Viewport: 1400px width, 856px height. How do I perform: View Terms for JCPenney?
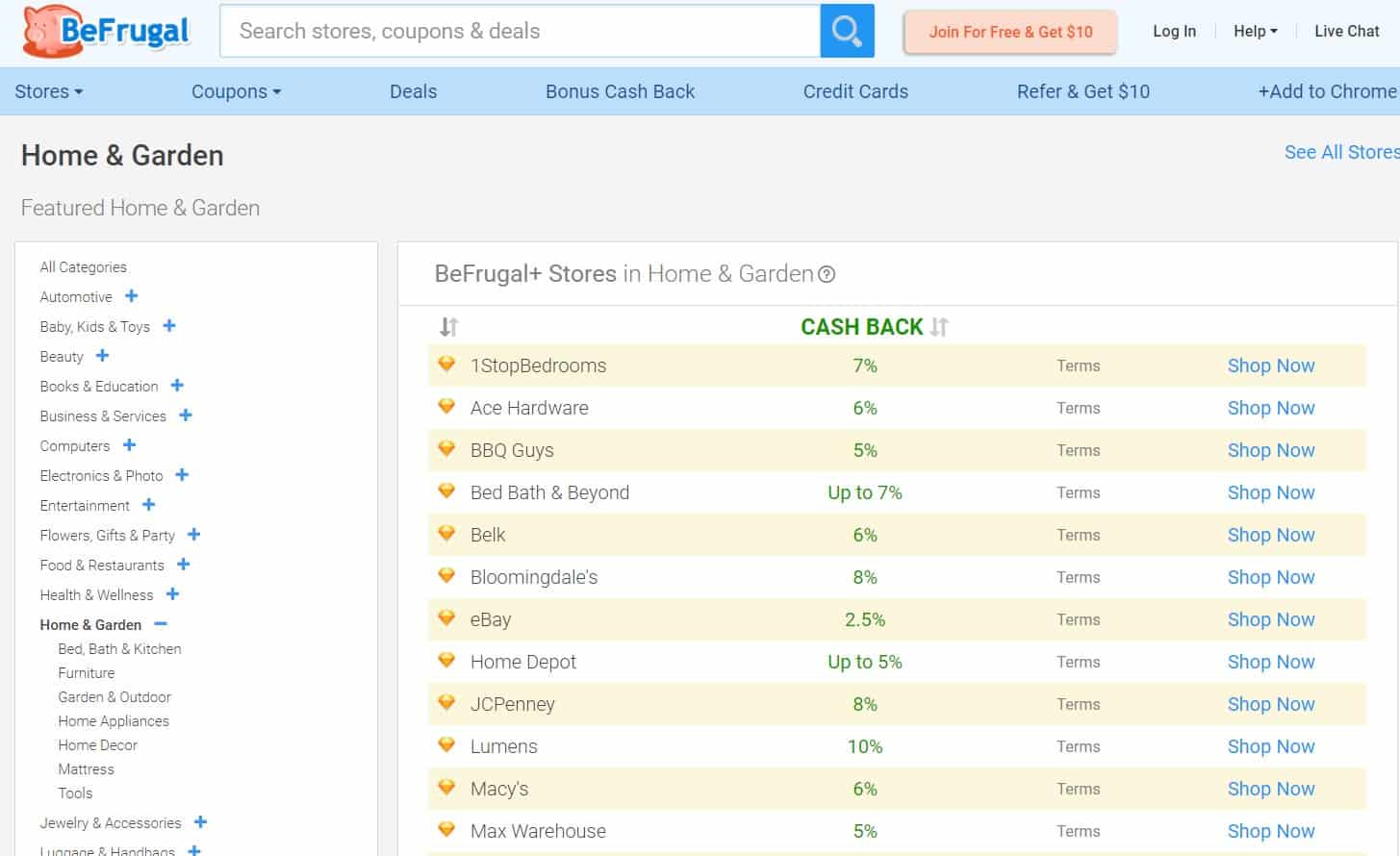tap(1078, 704)
